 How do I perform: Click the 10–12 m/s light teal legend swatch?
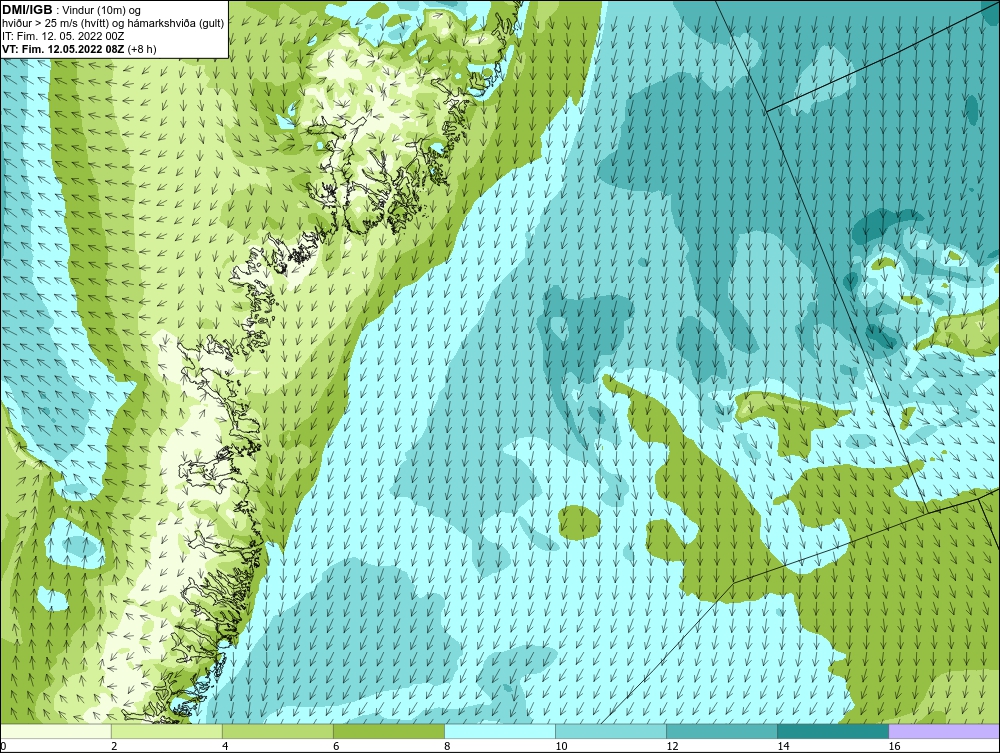[611, 731]
